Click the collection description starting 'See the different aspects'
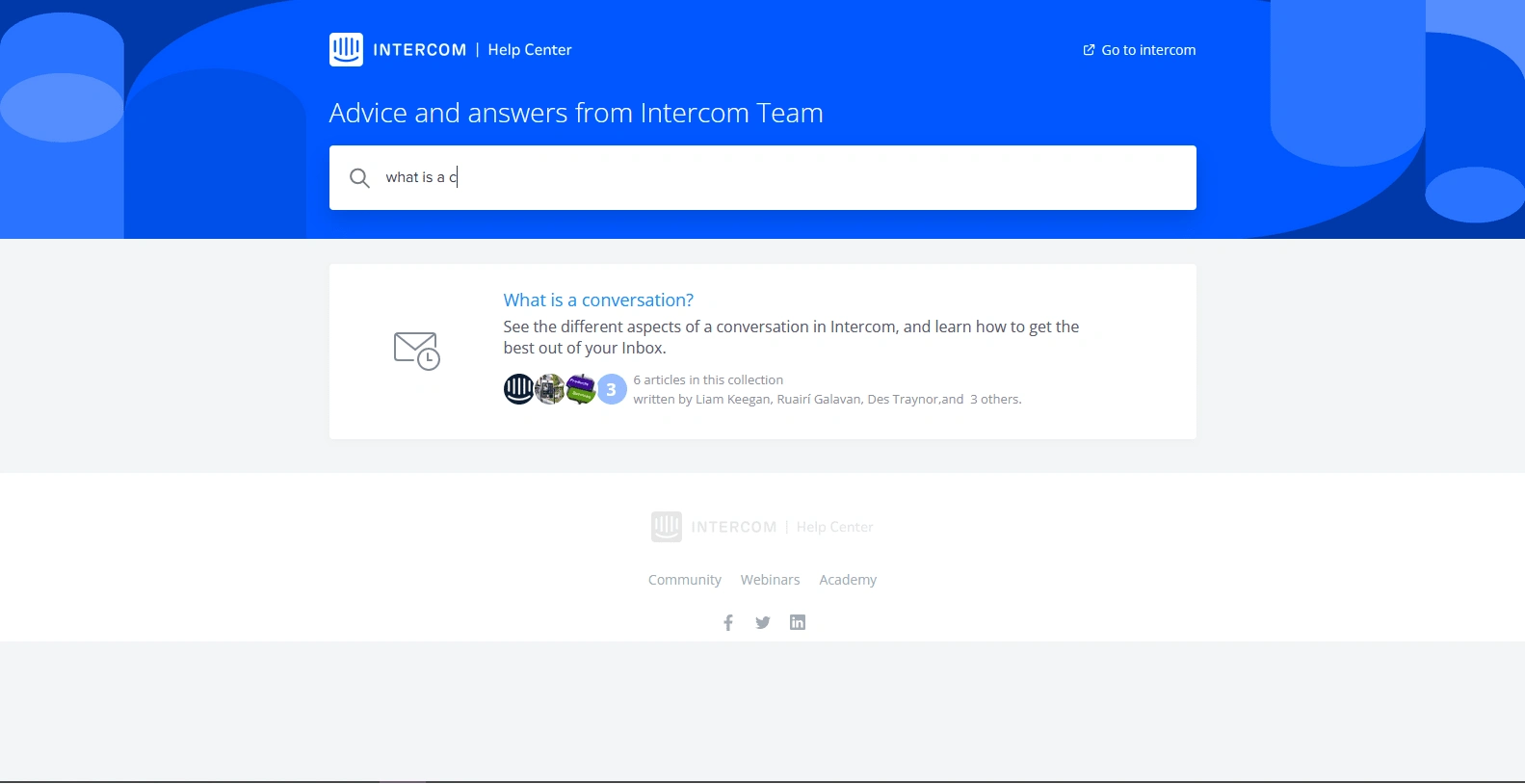The height and width of the screenshot is (784, 1525). pyautogui.click(x=791, y=337)
